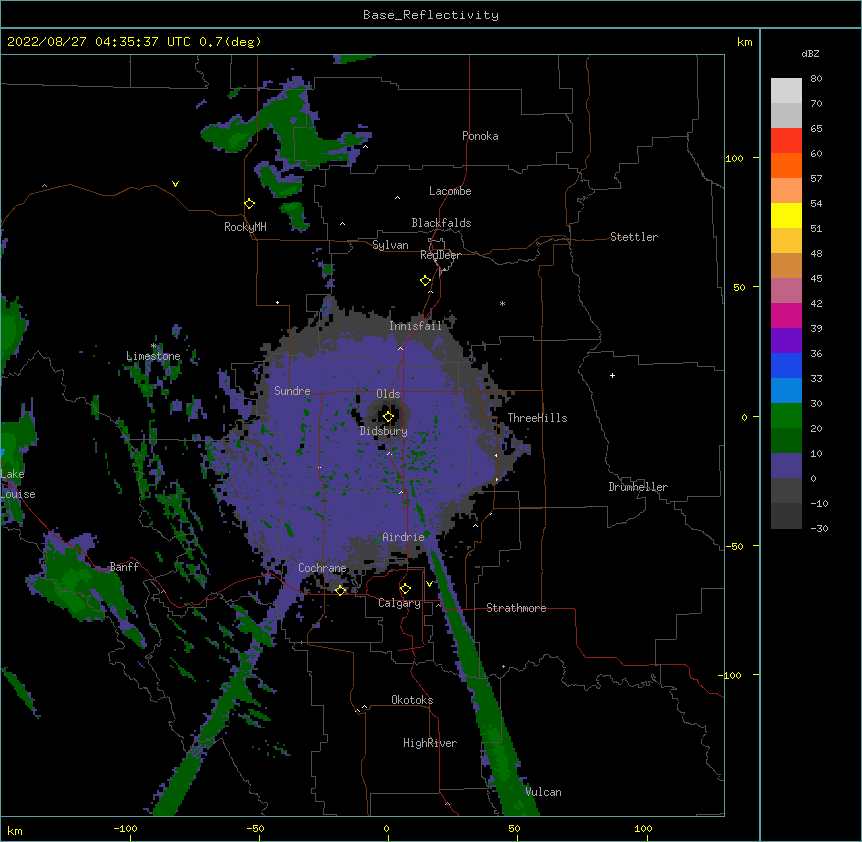Click the white plus marker west of Drumheller
Image resolution: width=862 pixels, height=842 pixels.
612,375
